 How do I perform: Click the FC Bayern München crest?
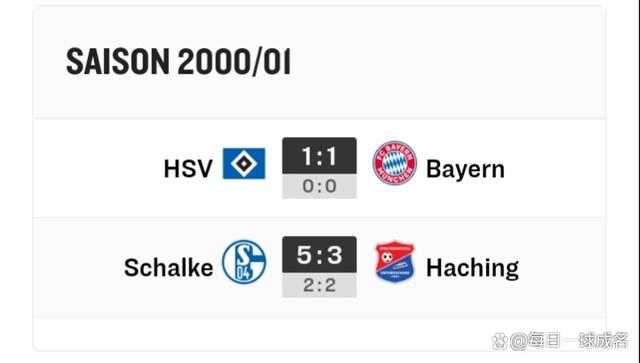pyautogui.click(x=394, y=163)
